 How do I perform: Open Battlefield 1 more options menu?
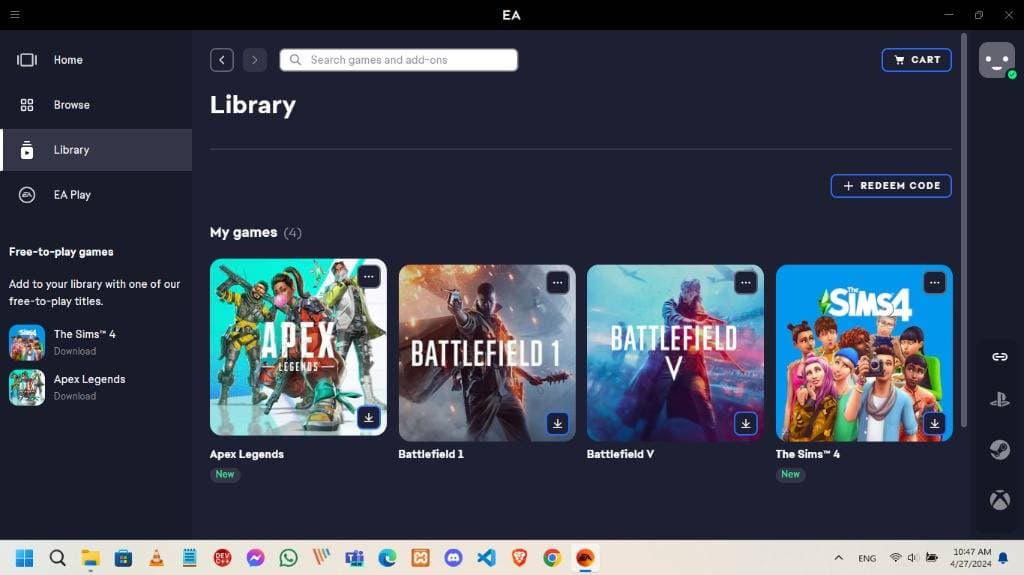(557, 283)
